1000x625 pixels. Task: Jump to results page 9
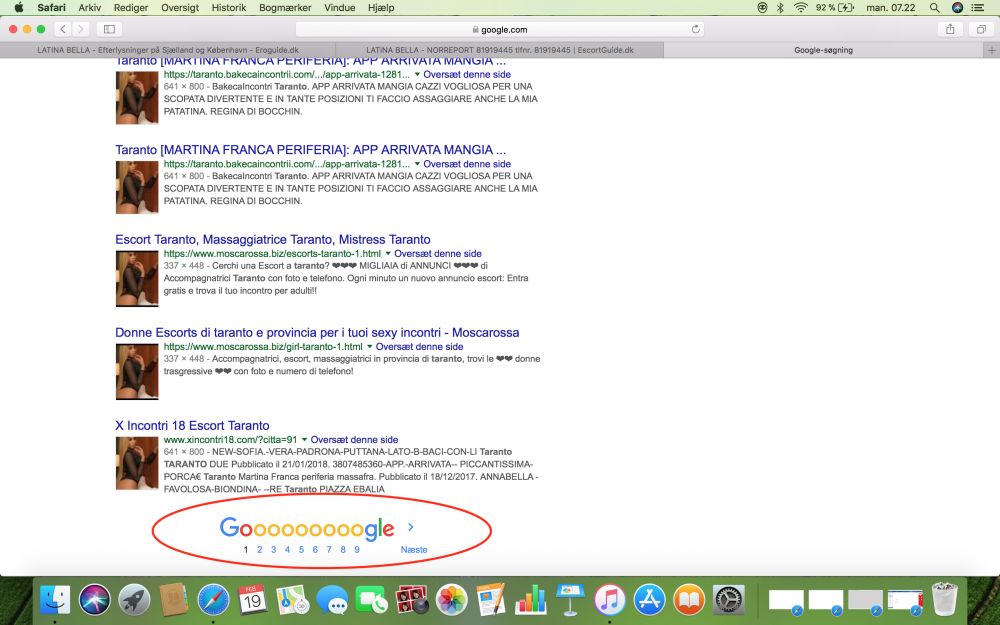357,550
